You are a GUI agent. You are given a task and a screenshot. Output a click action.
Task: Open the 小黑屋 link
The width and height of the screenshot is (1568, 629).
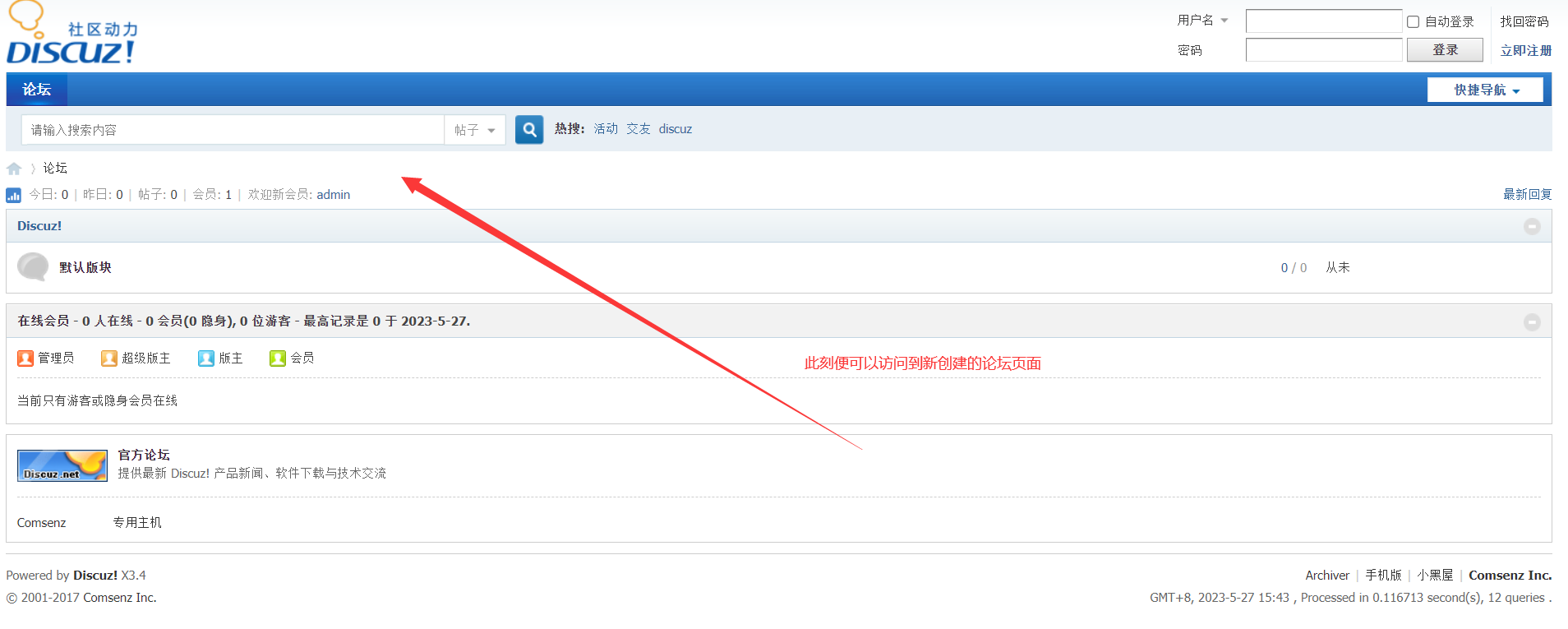[x=1435, y=576]
